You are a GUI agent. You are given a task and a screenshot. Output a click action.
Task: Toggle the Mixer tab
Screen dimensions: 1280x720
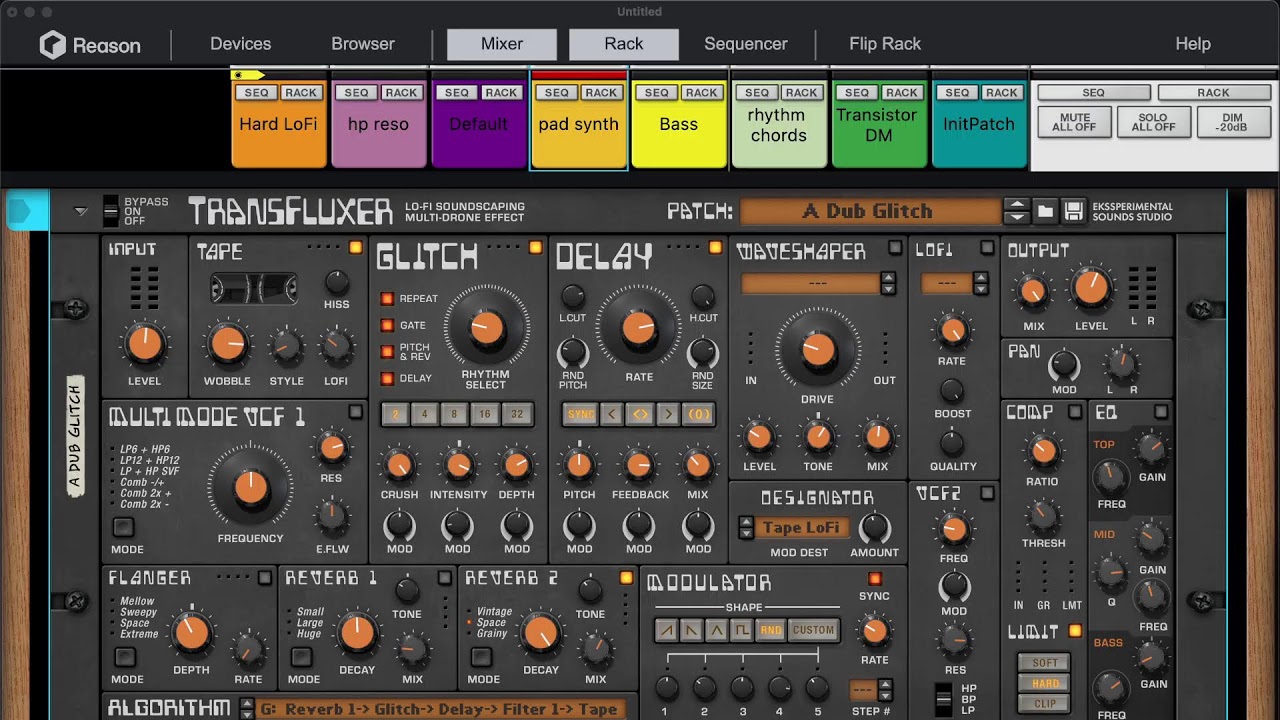[502, 44]
